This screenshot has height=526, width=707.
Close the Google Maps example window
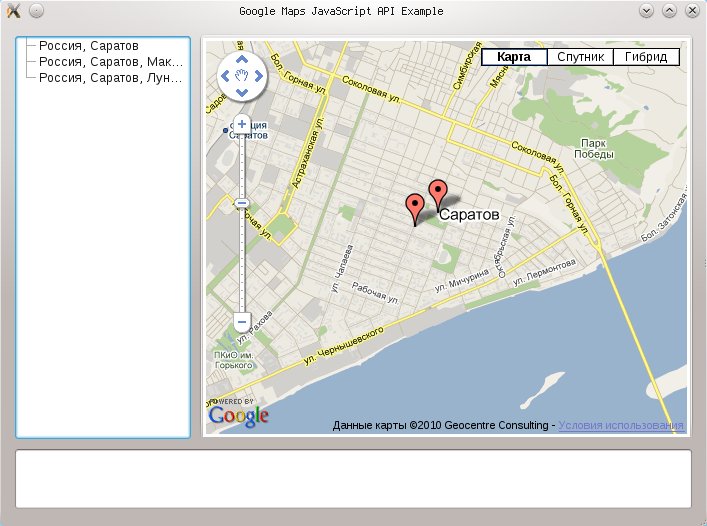[x=692, y=10]
